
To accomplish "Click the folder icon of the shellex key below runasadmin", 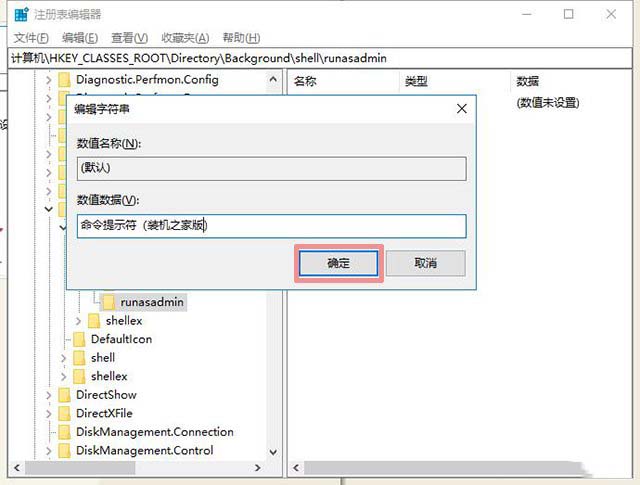I will click(94, 321).
